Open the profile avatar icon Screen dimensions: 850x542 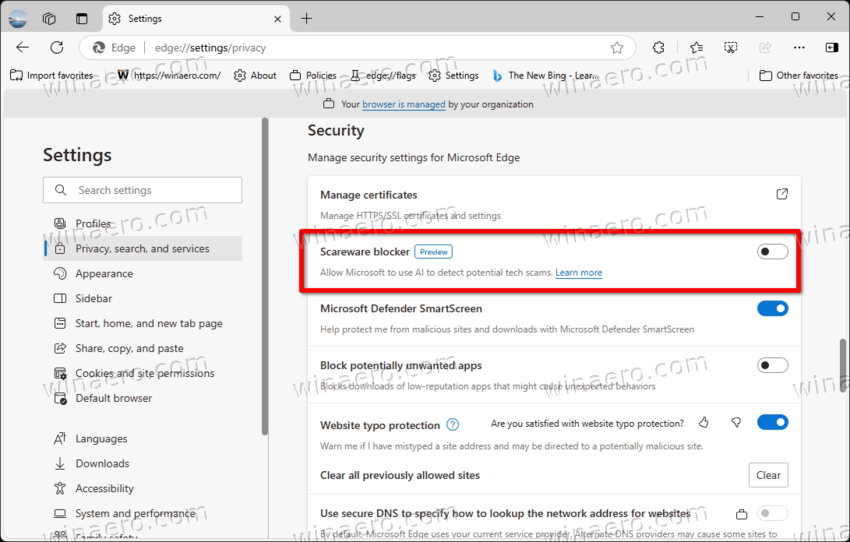point(18,18)
